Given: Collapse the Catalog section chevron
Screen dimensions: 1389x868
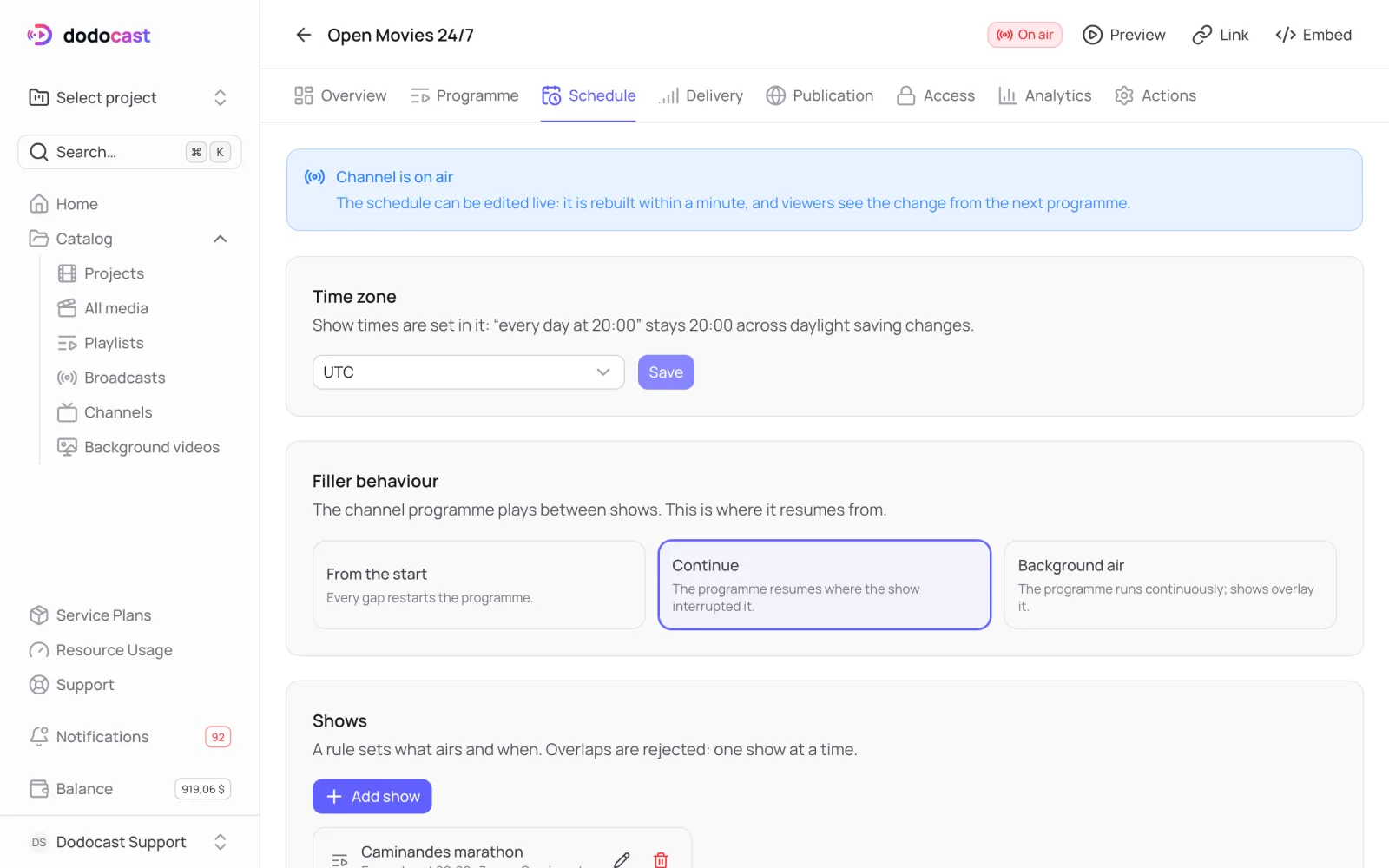Looking at the screenshot, I should [x=221, y=239].
